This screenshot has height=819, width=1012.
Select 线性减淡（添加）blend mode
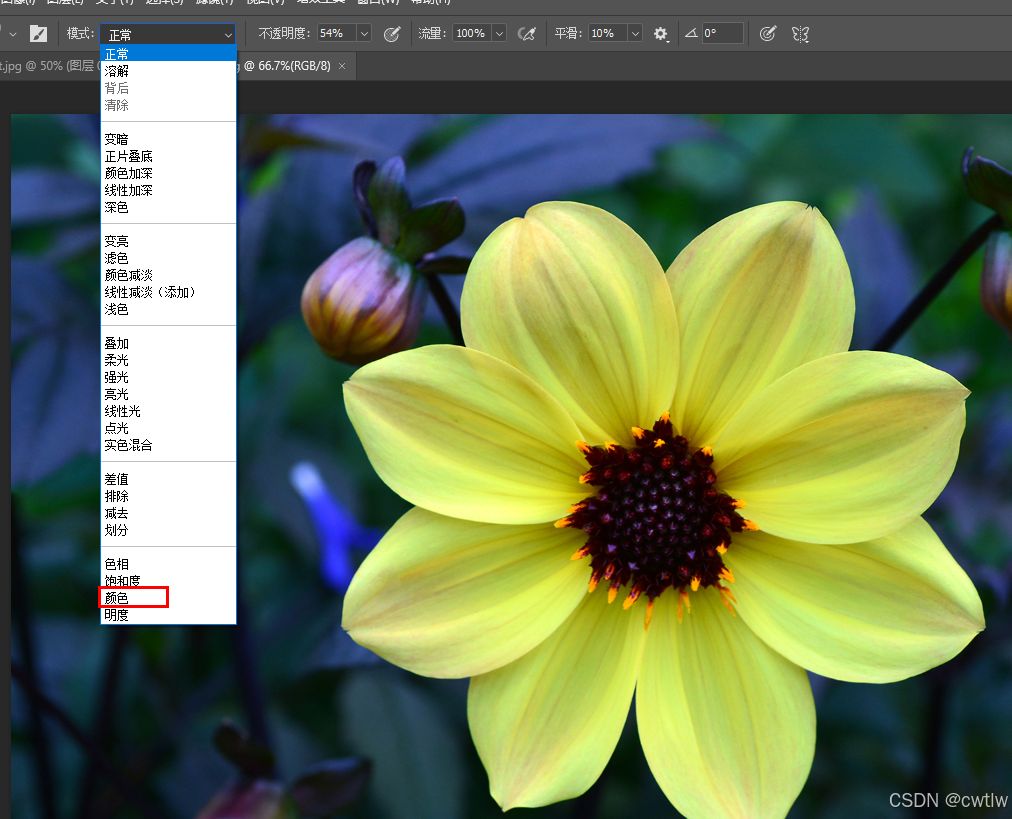(168, 292)
